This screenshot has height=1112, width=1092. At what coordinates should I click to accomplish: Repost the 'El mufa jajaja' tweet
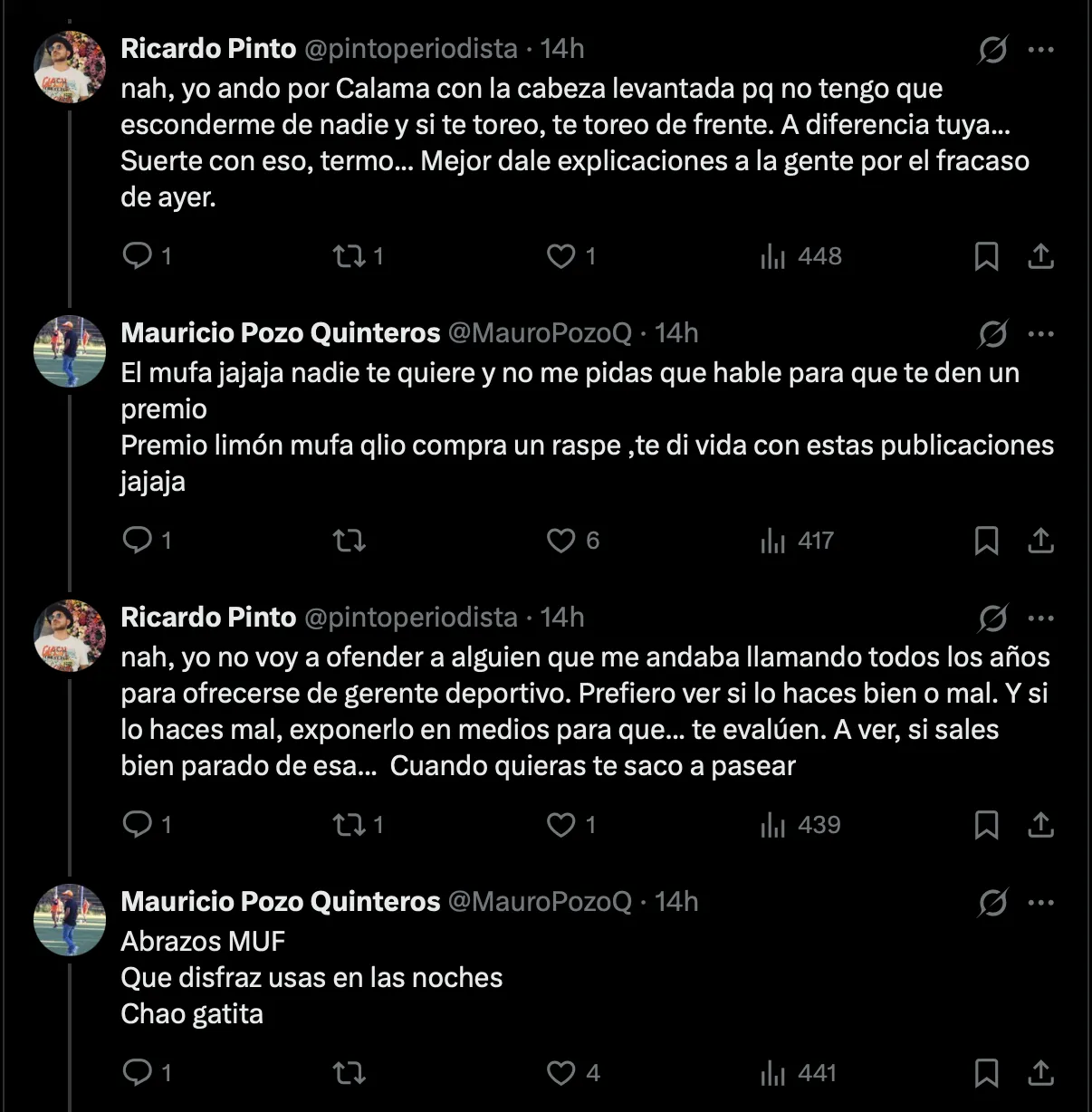(x=349, y=541)
